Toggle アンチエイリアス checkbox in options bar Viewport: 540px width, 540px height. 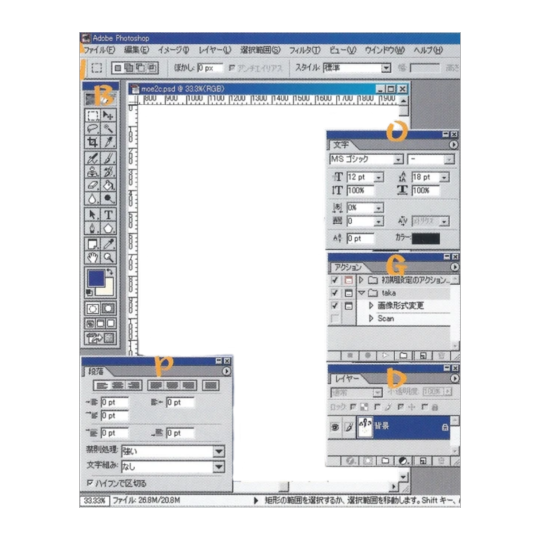pyautogui.click(x=232, y=68)
